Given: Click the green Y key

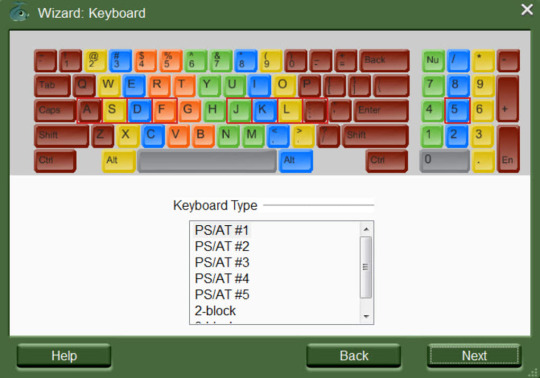Looking at the screenshot, I should 209,85.
